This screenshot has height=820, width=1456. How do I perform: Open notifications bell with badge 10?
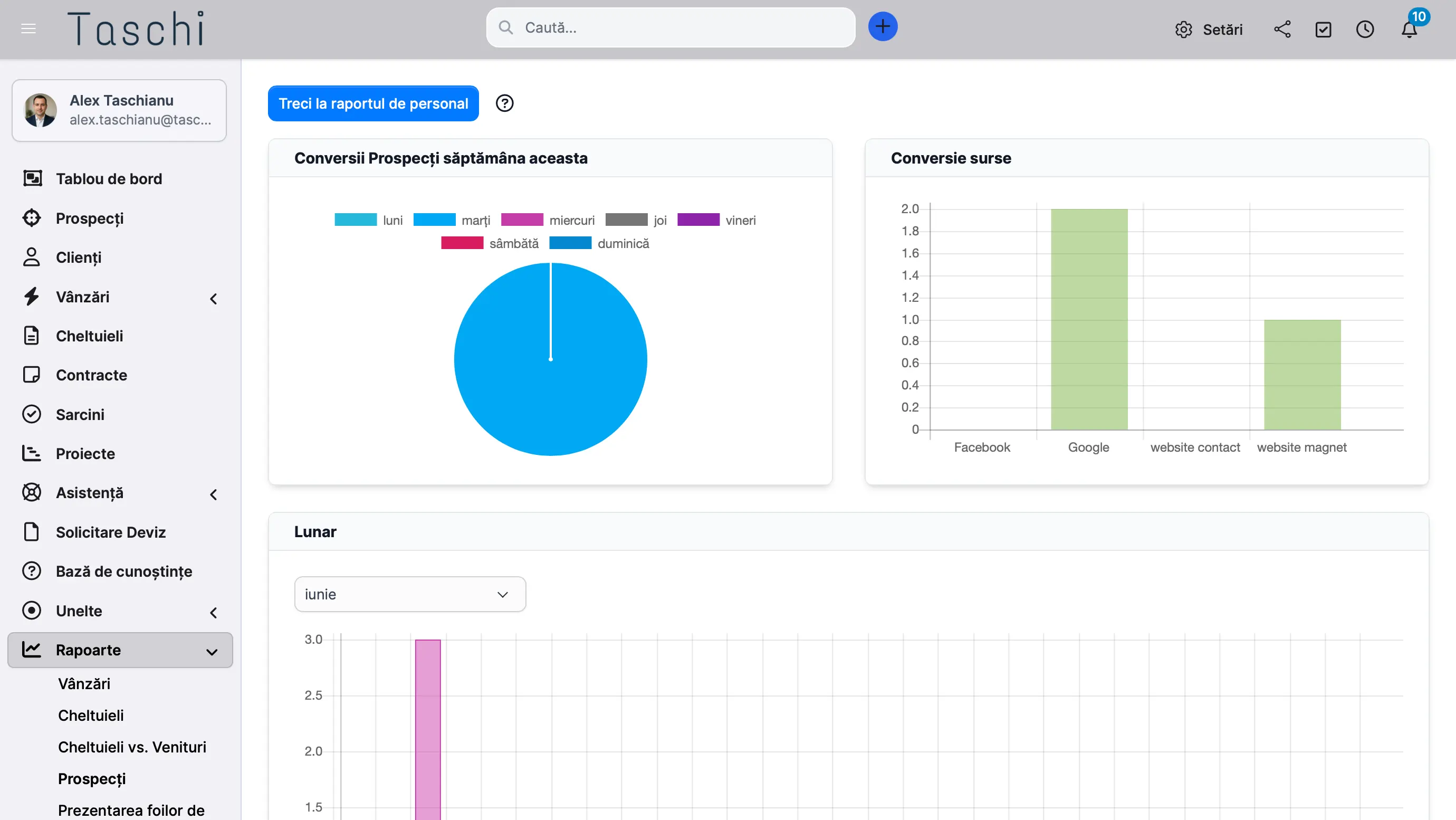tap(1409, 30)
